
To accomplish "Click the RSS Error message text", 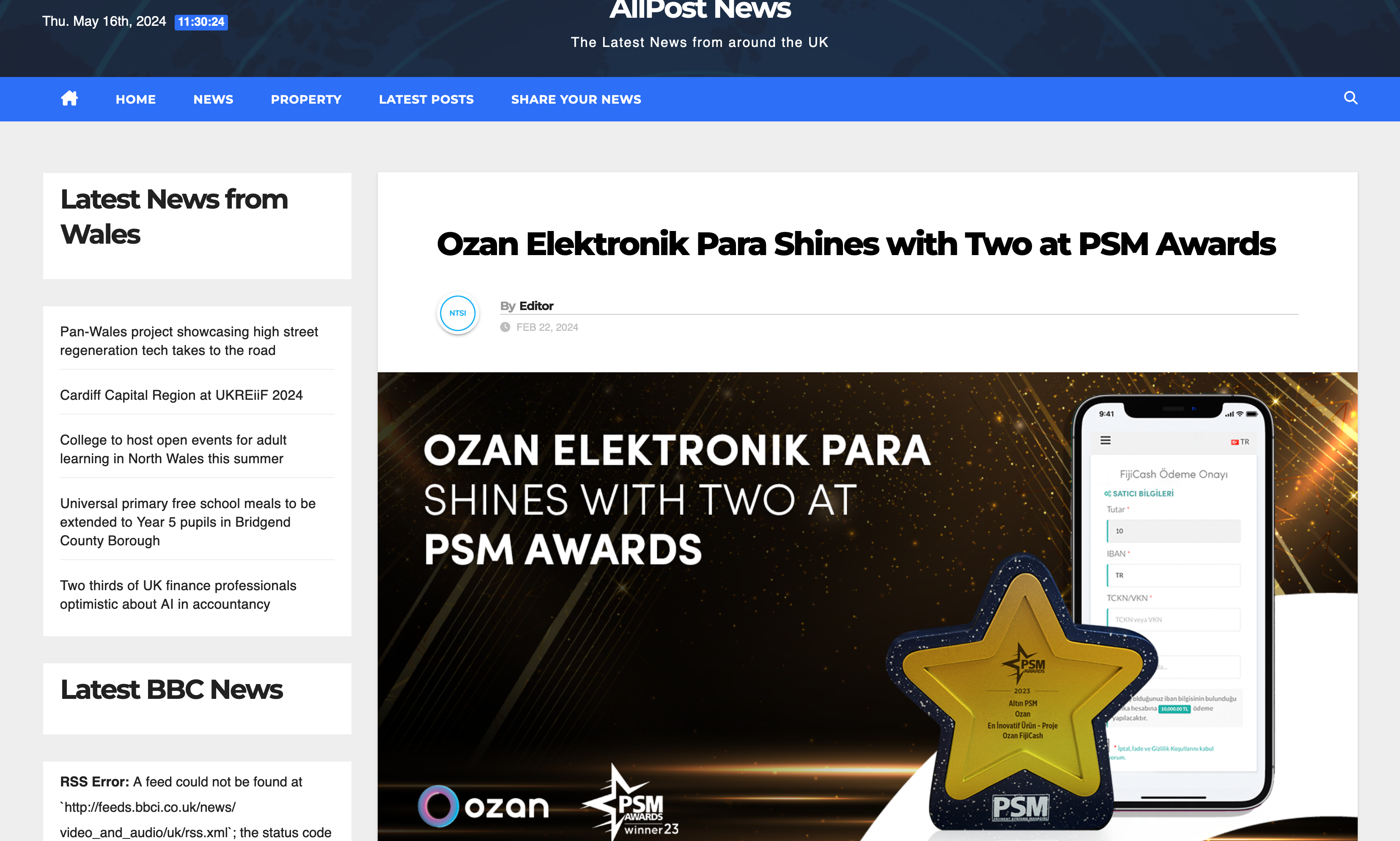I will point(196,807).
